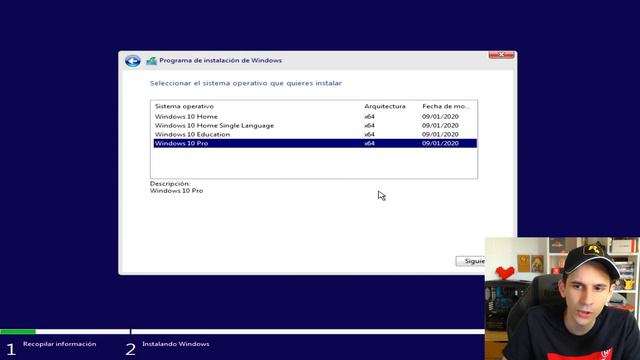Image resolution: width=640 pixels, height=360 pixels.
Task: Click x64 in the Windows 10 Home row
Action: 369,117
